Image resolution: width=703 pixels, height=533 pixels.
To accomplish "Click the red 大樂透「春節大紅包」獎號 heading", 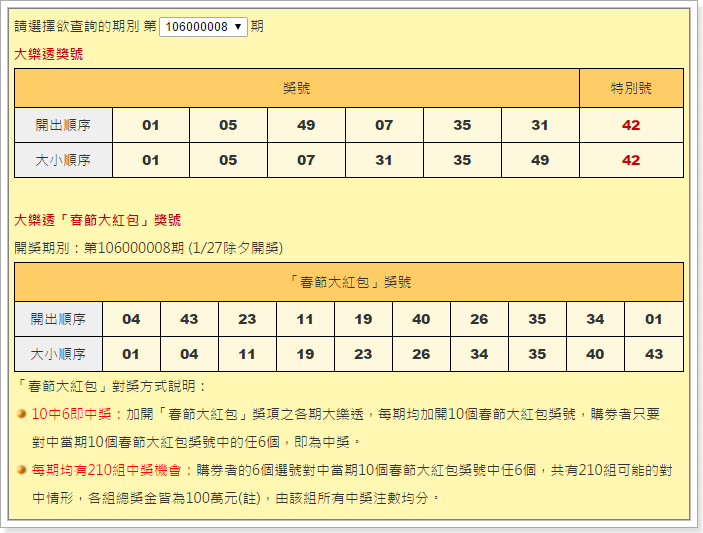I will [x=98, y=220].
